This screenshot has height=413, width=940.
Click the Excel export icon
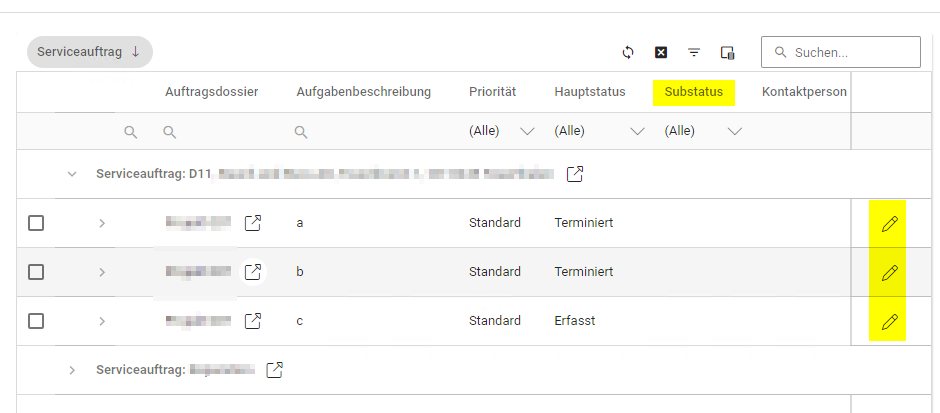(x=661, y=52)
